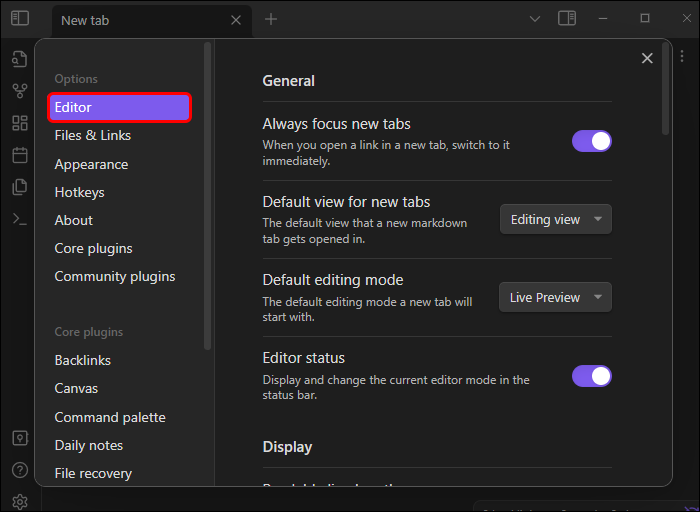Open Default view for new tabs dropdown

(x=555, y=219)
